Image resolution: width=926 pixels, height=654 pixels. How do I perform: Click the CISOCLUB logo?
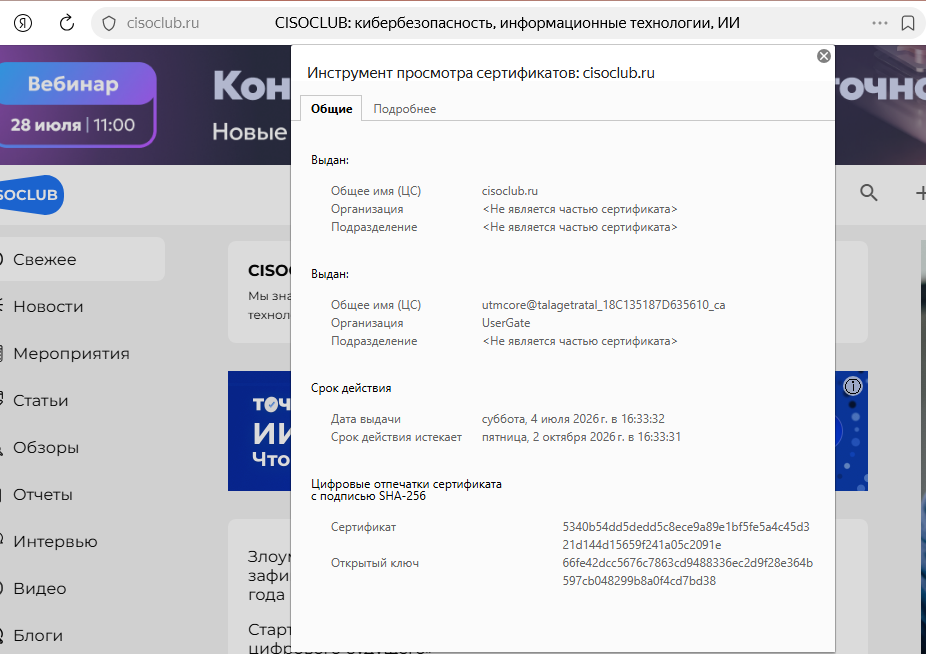tap(31, 194)
